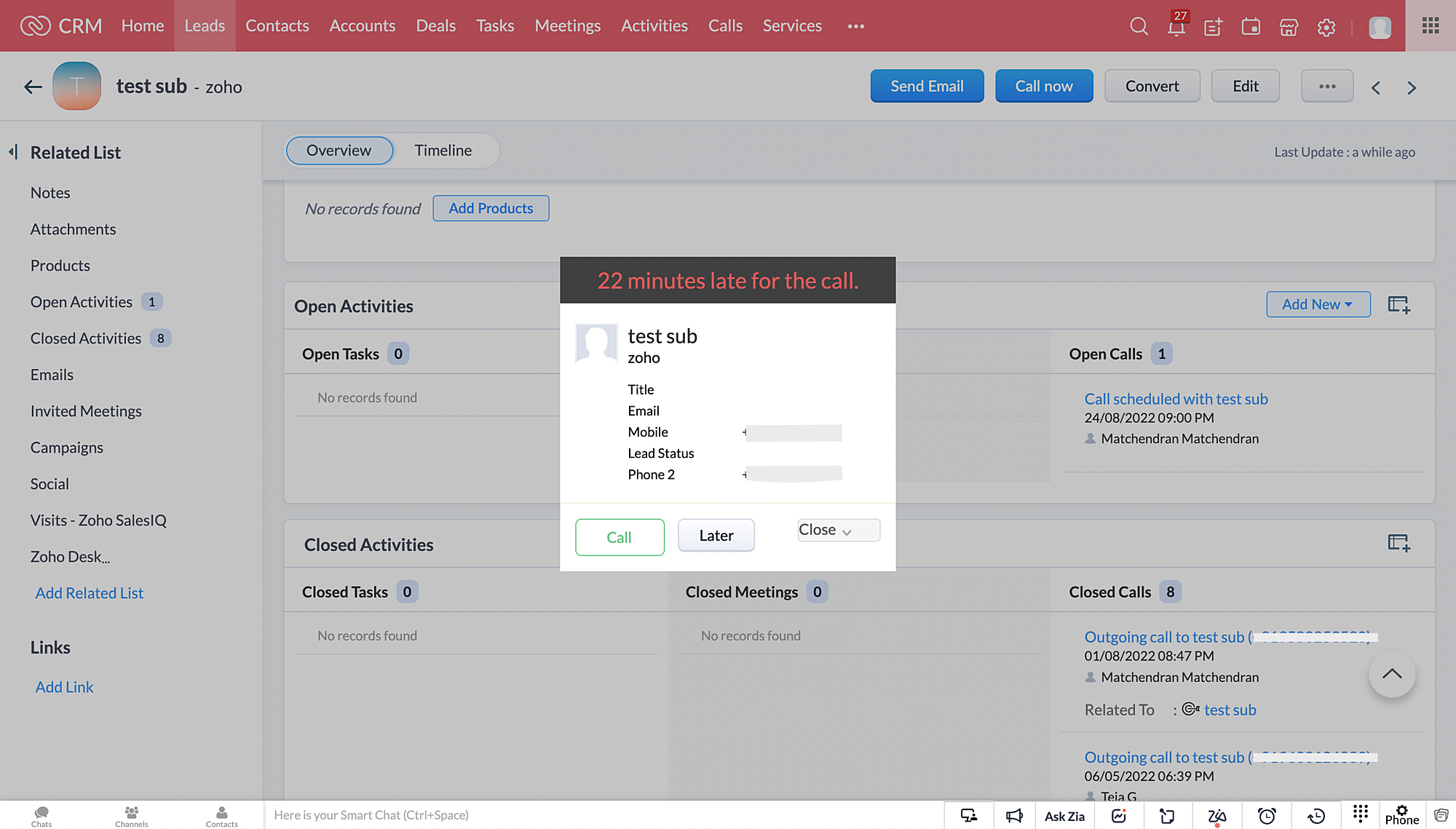Screen dimensions: 1456x829
Task: Open Contacts in the bottom bar
Action: pos(221,816)
